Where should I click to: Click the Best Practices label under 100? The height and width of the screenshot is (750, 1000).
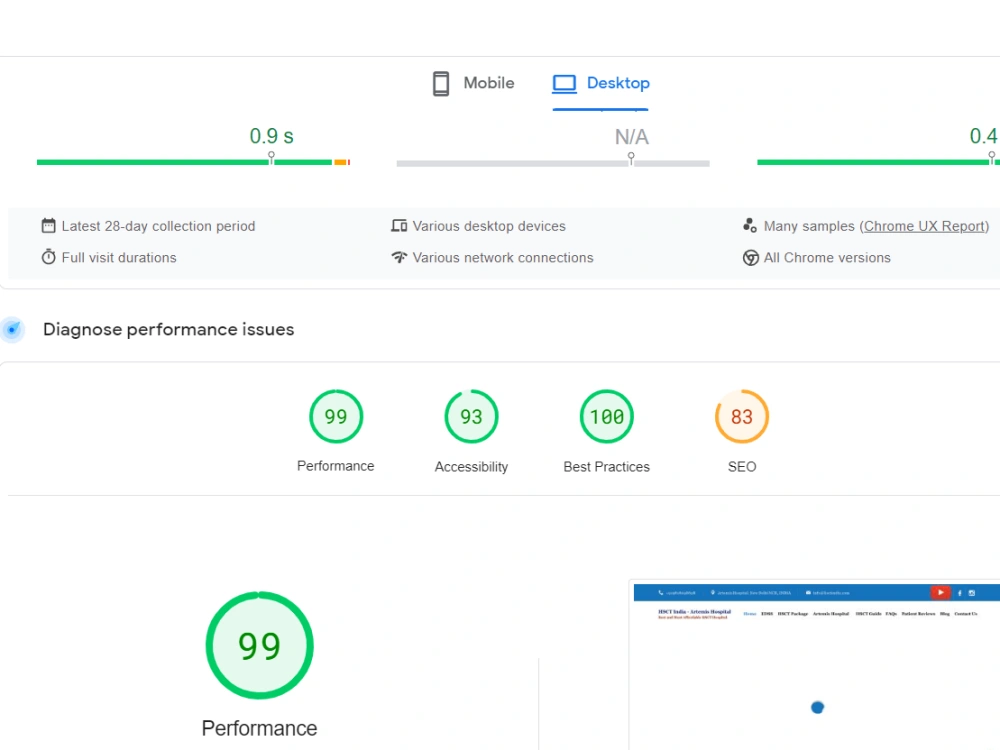tap(607, 467)
